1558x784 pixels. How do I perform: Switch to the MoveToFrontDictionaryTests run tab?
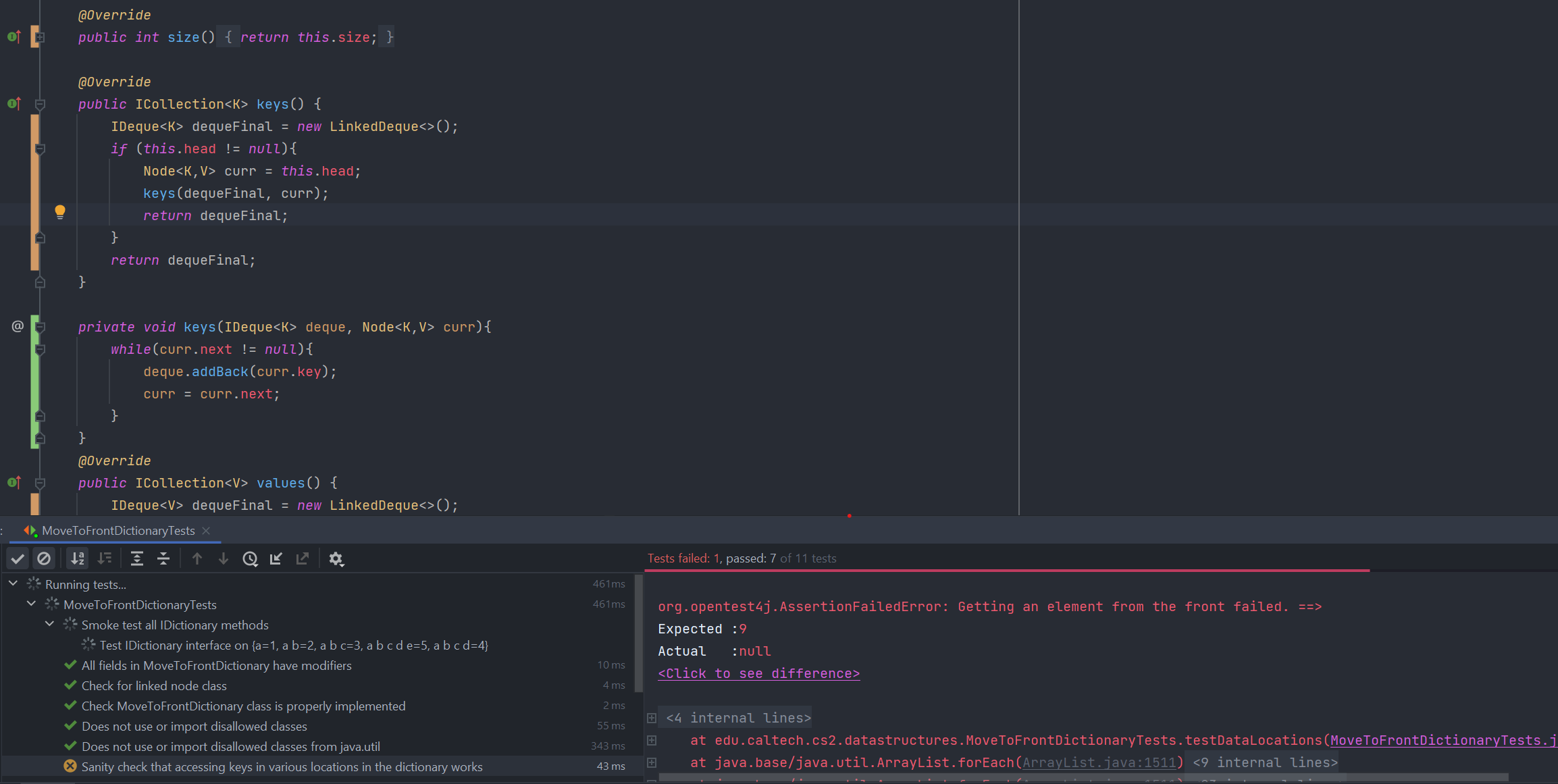pos(118,531)
